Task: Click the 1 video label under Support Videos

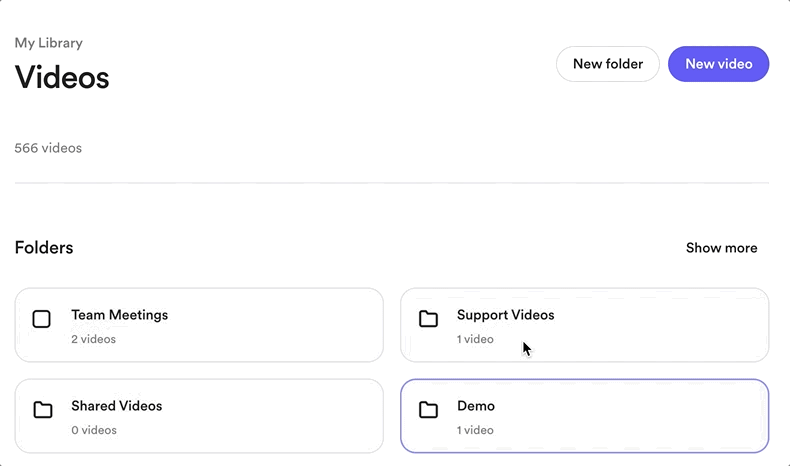Action: 475,339
